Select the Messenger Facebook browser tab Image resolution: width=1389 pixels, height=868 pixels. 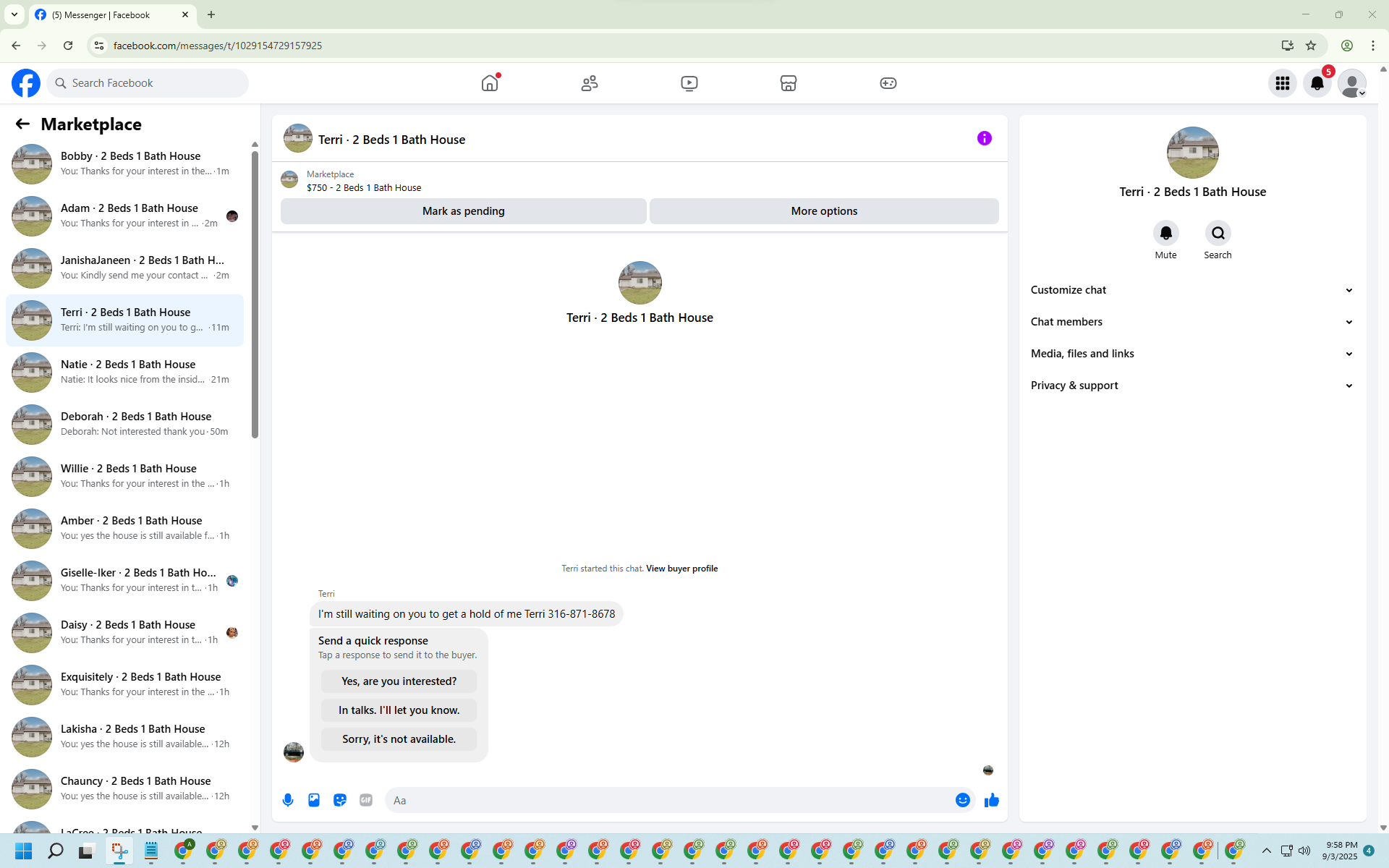click(112, 14)
